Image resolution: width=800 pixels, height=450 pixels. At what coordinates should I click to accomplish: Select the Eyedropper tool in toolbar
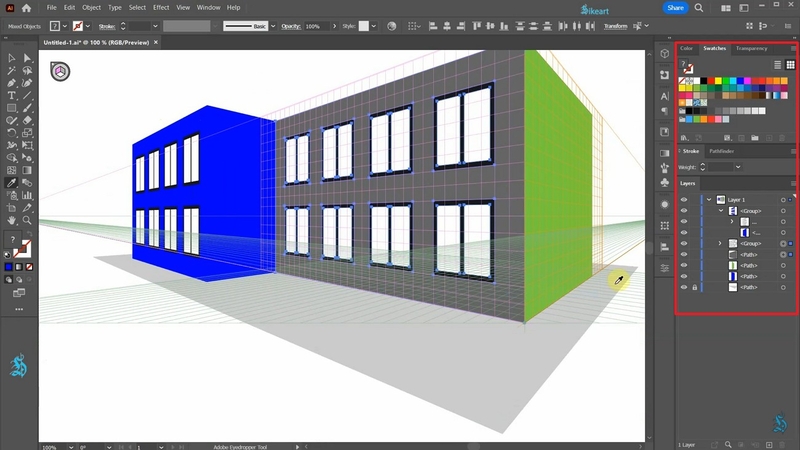(x=11, y=183)
